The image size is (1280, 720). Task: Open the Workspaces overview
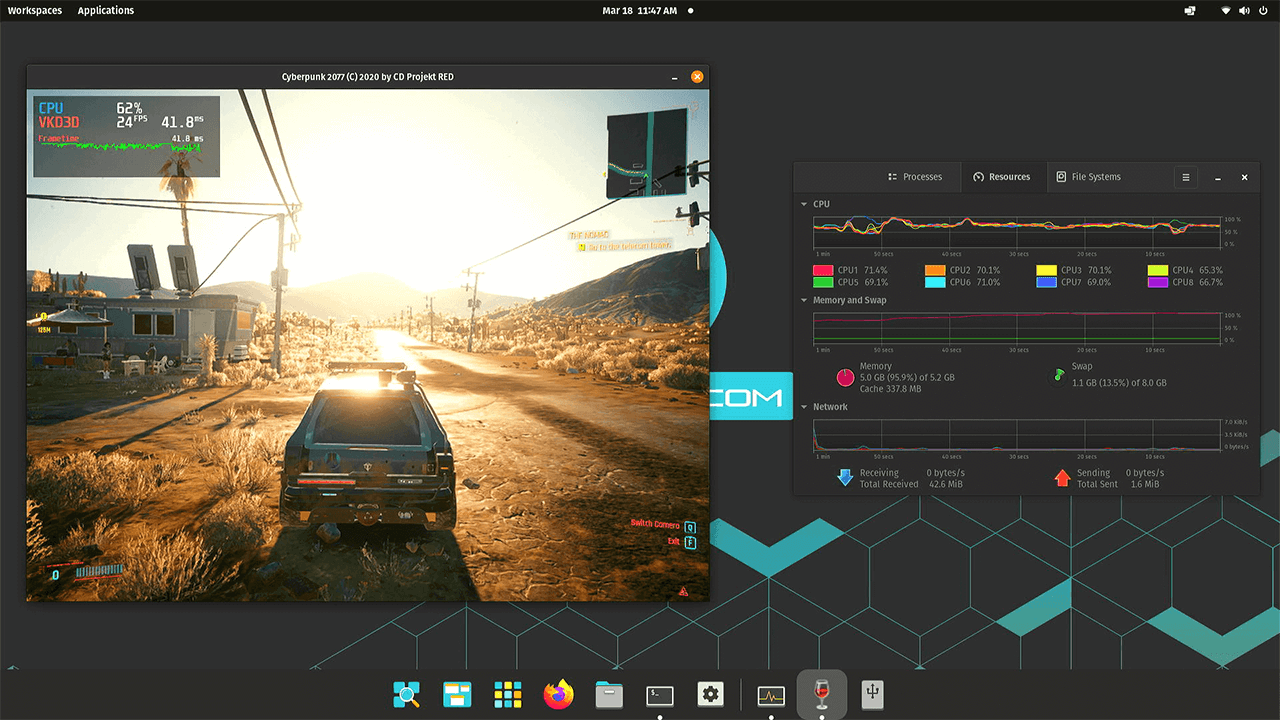tap(35, 10)
